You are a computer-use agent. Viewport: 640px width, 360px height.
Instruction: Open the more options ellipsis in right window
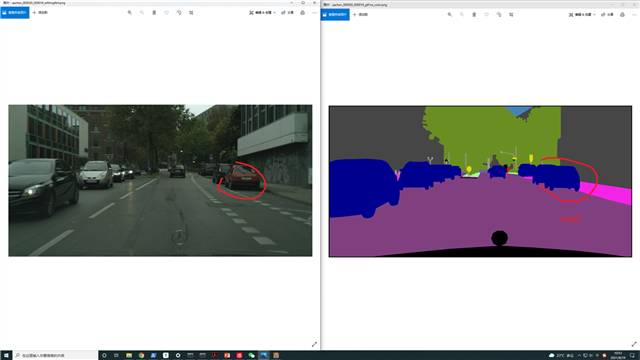point(634,15)
